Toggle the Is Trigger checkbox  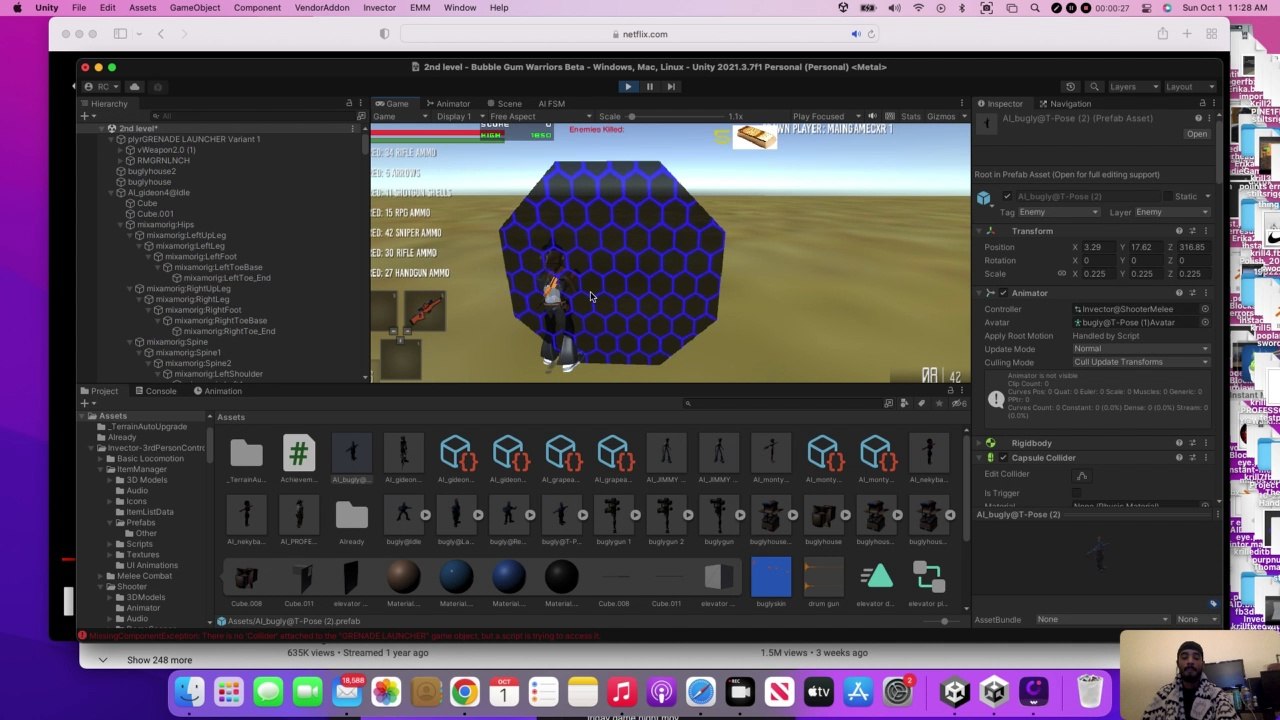coord(1076,493)
